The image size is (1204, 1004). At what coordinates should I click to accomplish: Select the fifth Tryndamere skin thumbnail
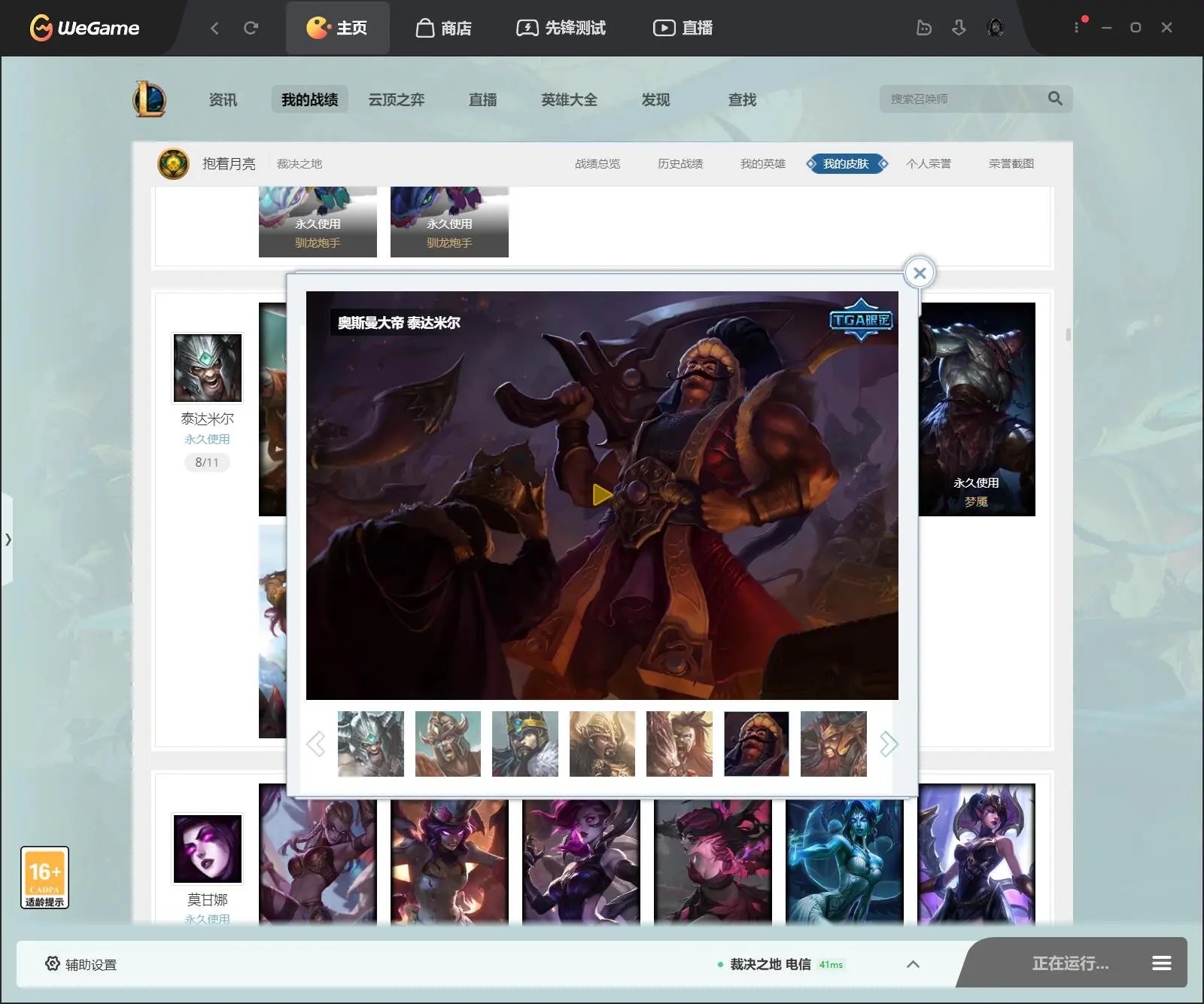pos(680,744)
